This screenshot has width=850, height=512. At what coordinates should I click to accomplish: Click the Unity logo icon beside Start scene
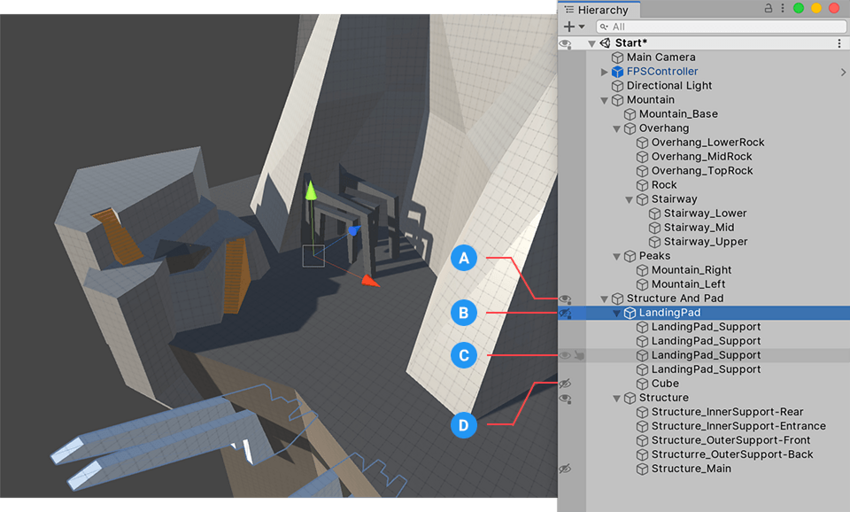pos(605,44)
